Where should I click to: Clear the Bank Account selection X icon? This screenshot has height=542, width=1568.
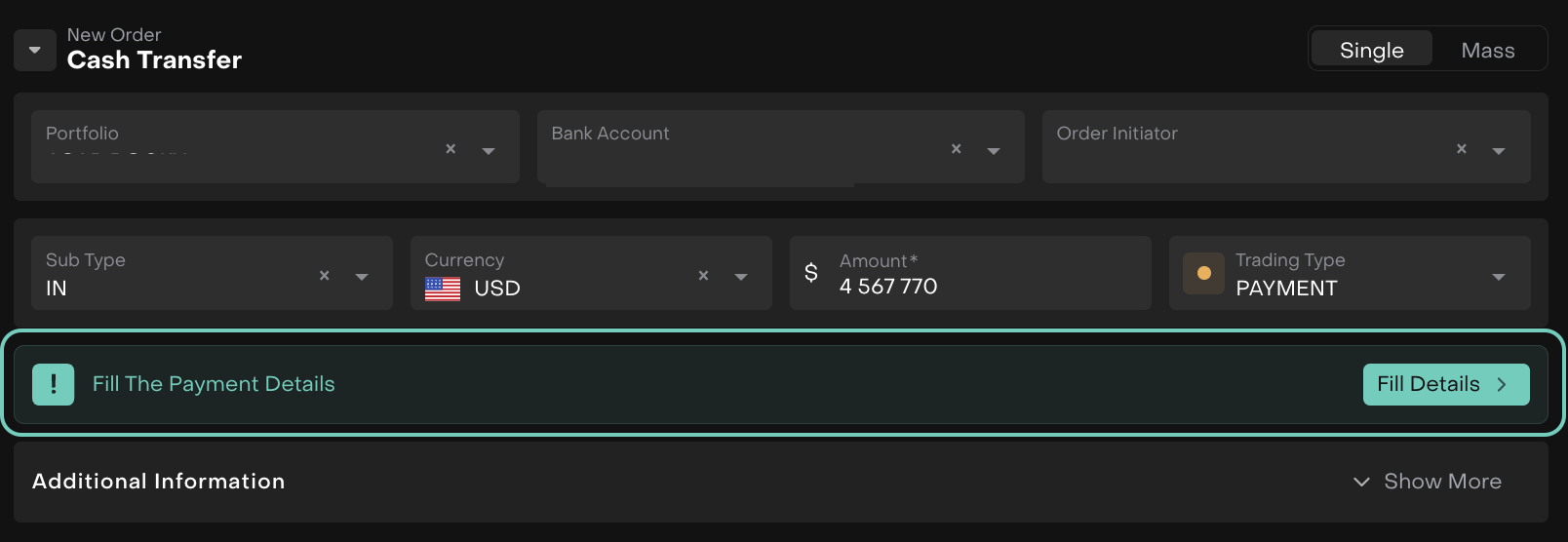(956, 149)
